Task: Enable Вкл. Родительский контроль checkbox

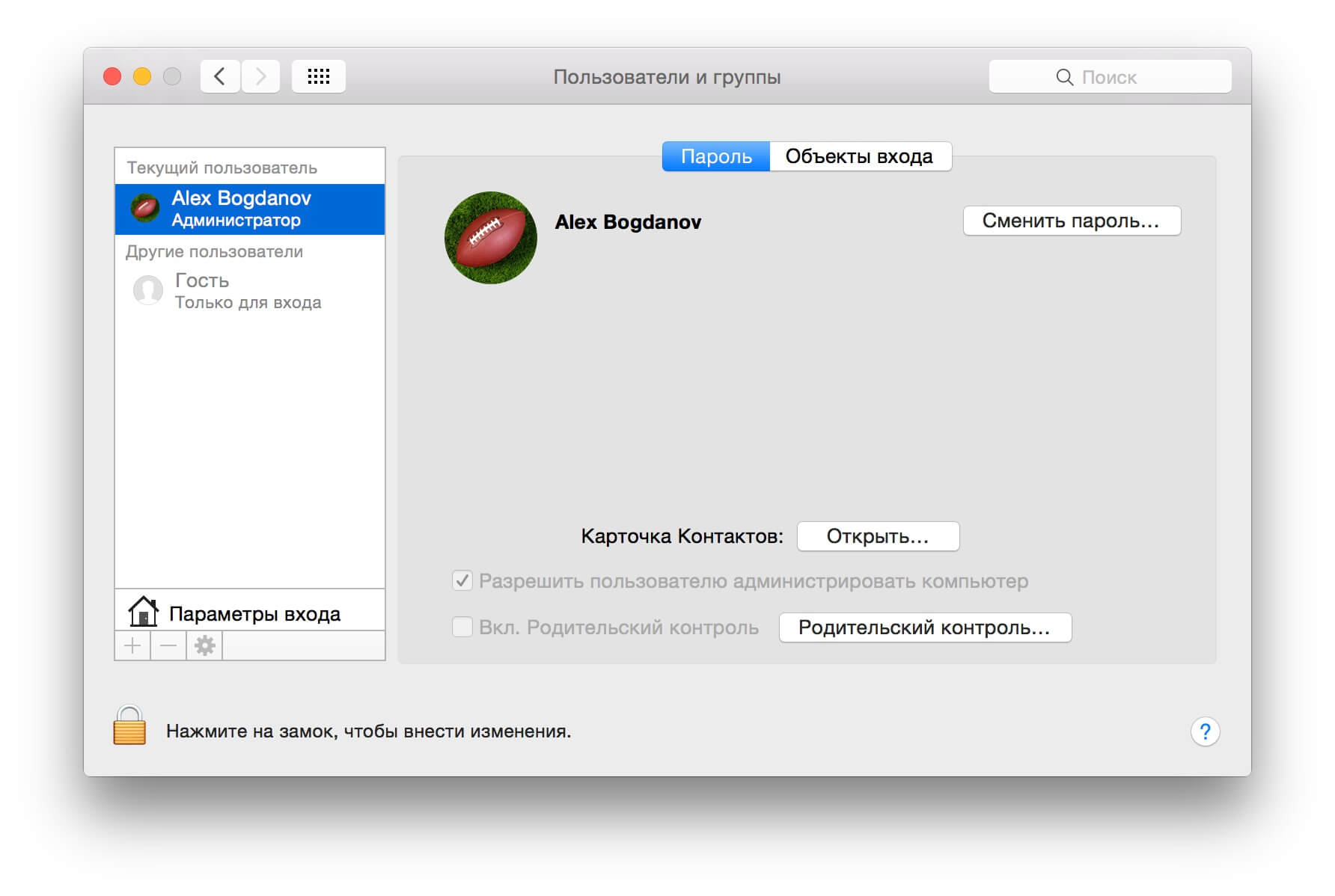Action: tap(462, 627)
